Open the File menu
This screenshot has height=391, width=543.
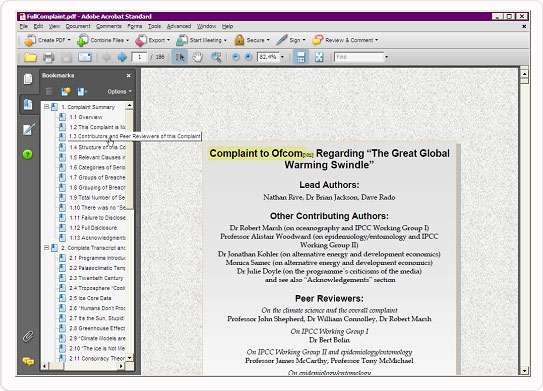[x=24, y=26]
